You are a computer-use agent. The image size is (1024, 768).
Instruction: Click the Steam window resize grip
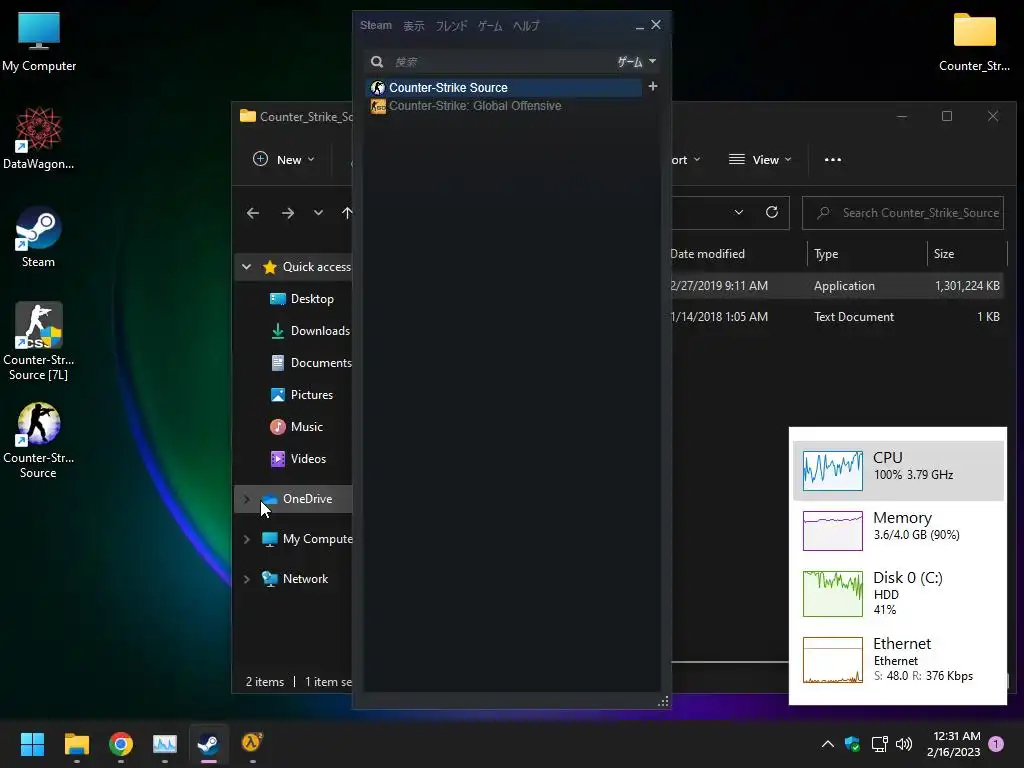coord(663,701)
